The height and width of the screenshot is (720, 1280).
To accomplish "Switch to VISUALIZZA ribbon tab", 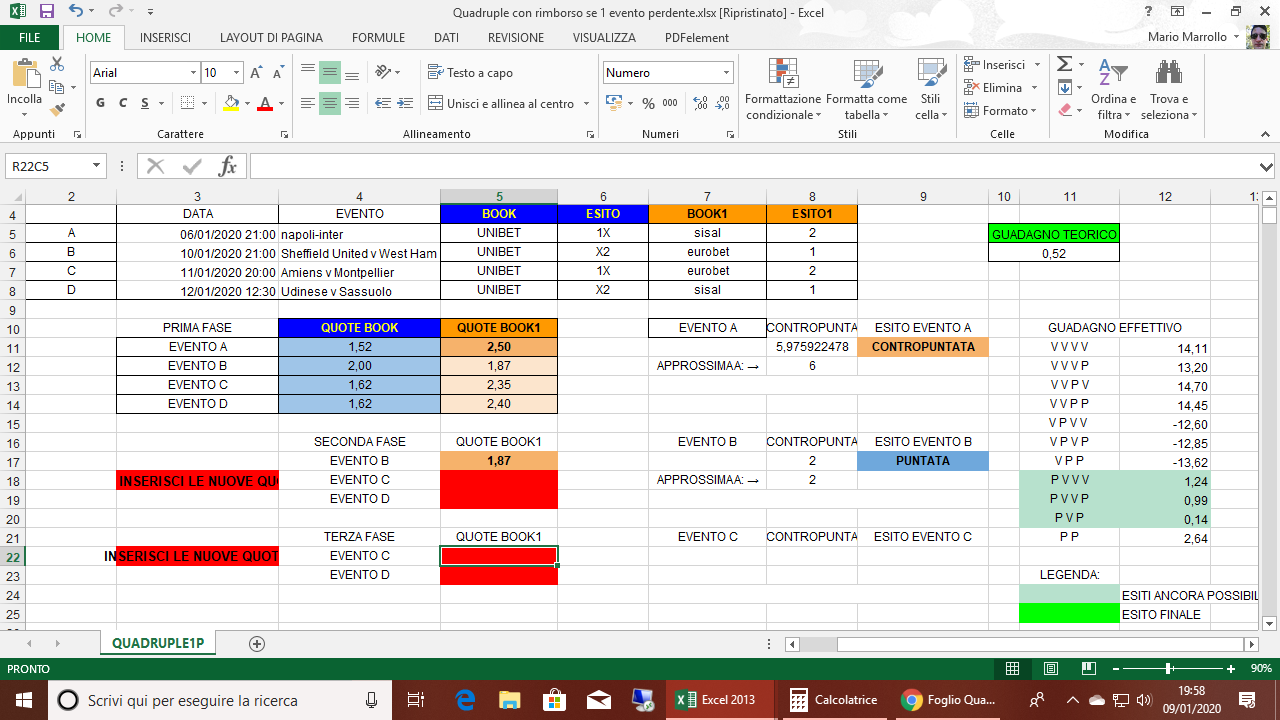I will [604, 38].
